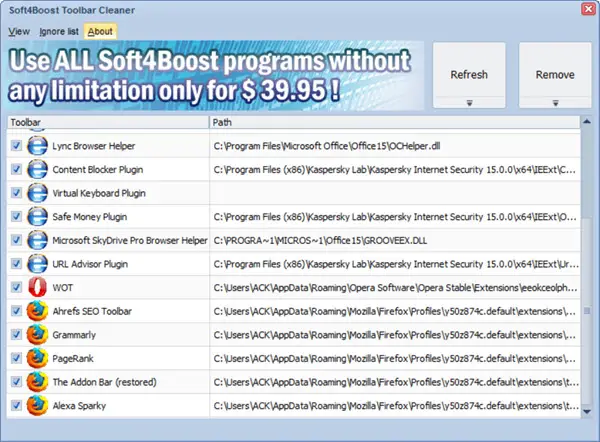Click the Remove button

tap(555, 74)
